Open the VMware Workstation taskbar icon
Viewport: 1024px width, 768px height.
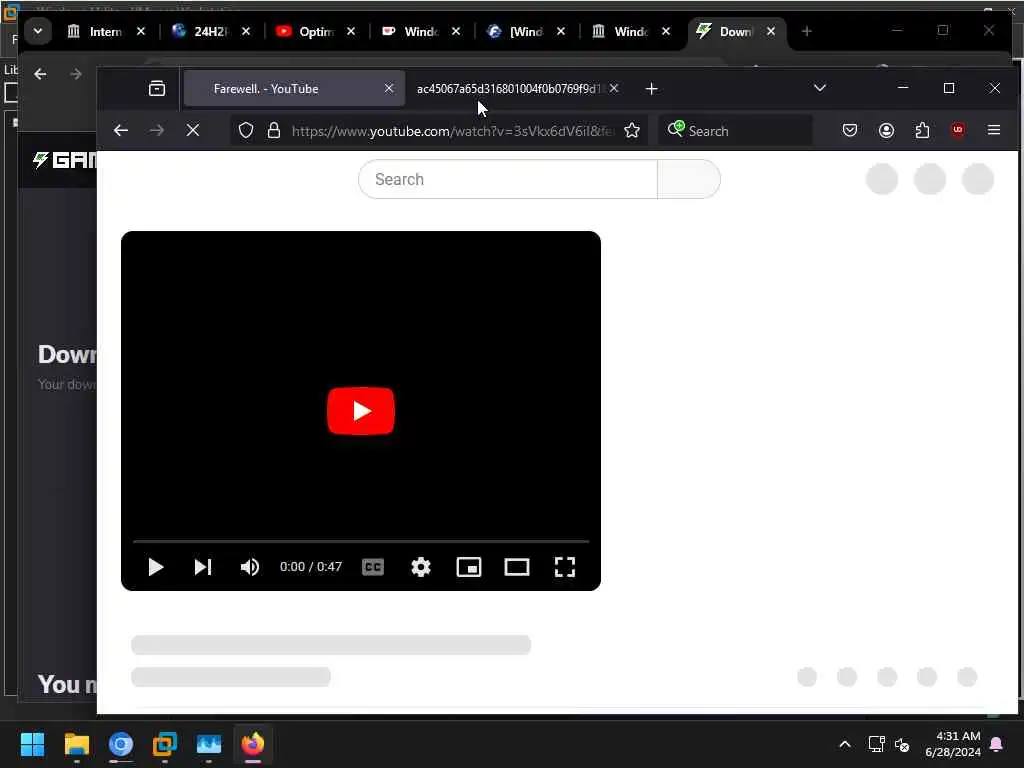[x=165, y=744]
